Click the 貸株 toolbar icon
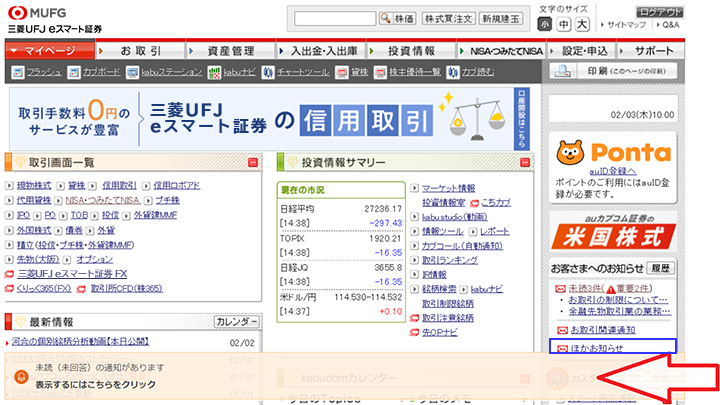The width and height of the screenshot is (720, 405). [x=342, y=73]
